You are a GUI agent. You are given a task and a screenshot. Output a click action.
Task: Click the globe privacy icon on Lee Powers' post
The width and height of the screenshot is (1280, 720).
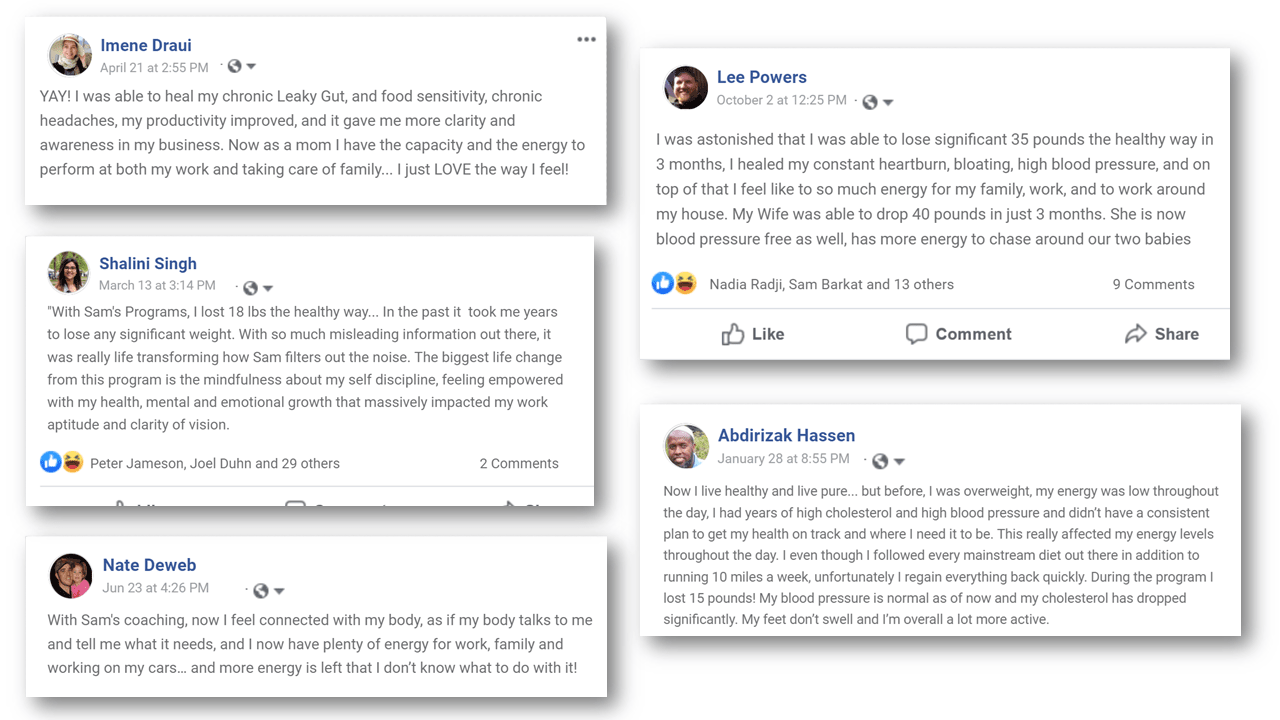pos(870,101)
